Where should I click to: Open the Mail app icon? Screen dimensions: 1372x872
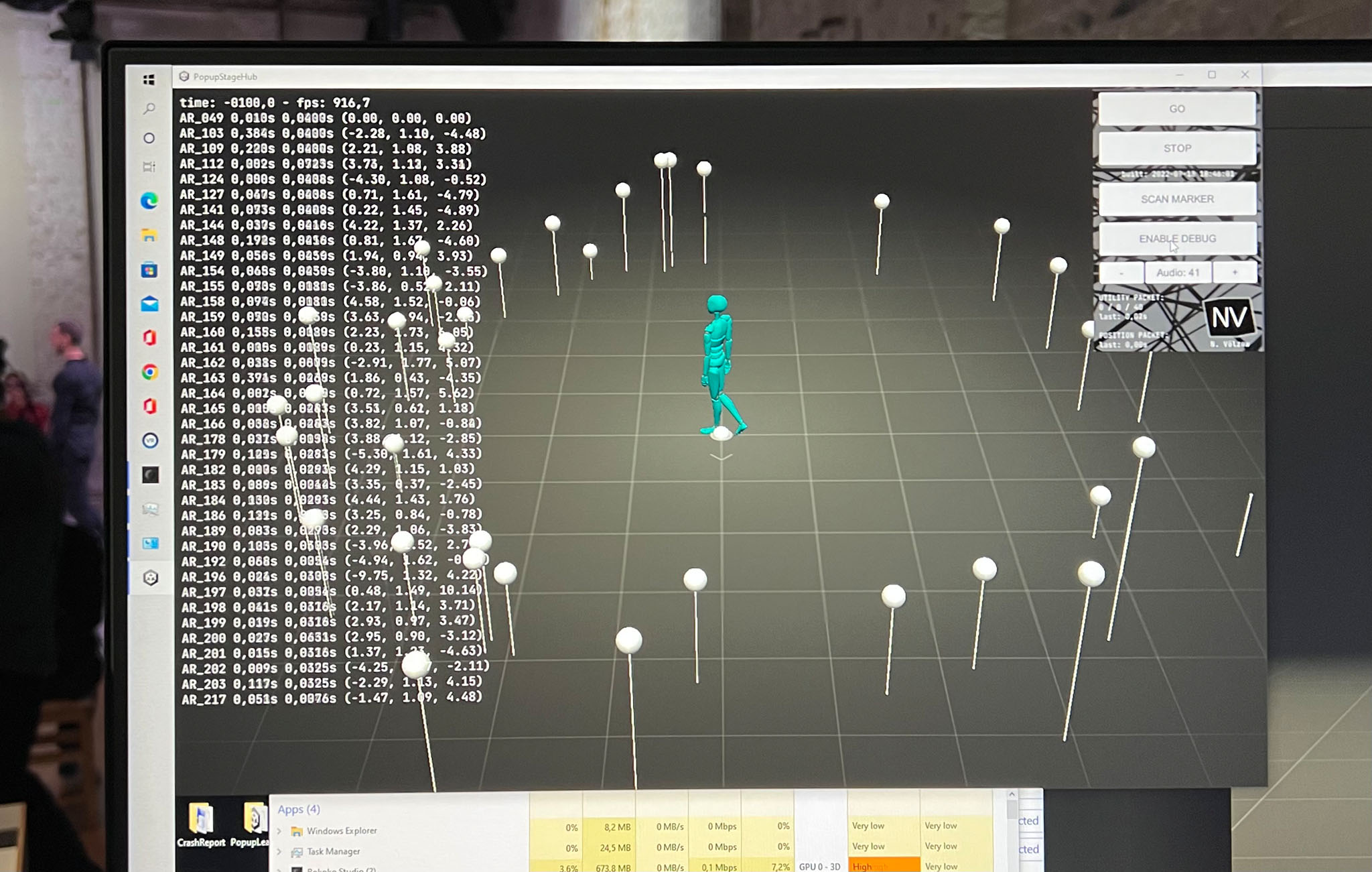(149, 304)
